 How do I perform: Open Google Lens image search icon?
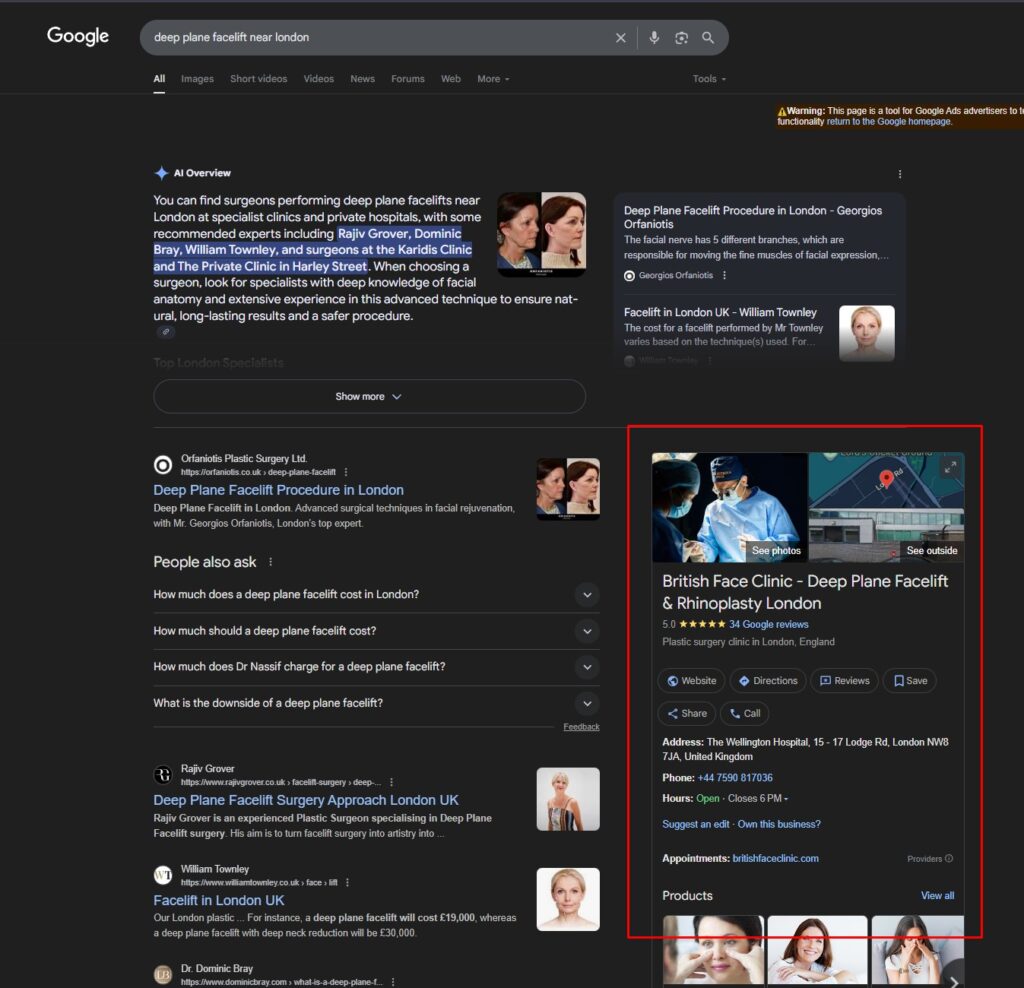pyautogui.click(x=681, y=38)
